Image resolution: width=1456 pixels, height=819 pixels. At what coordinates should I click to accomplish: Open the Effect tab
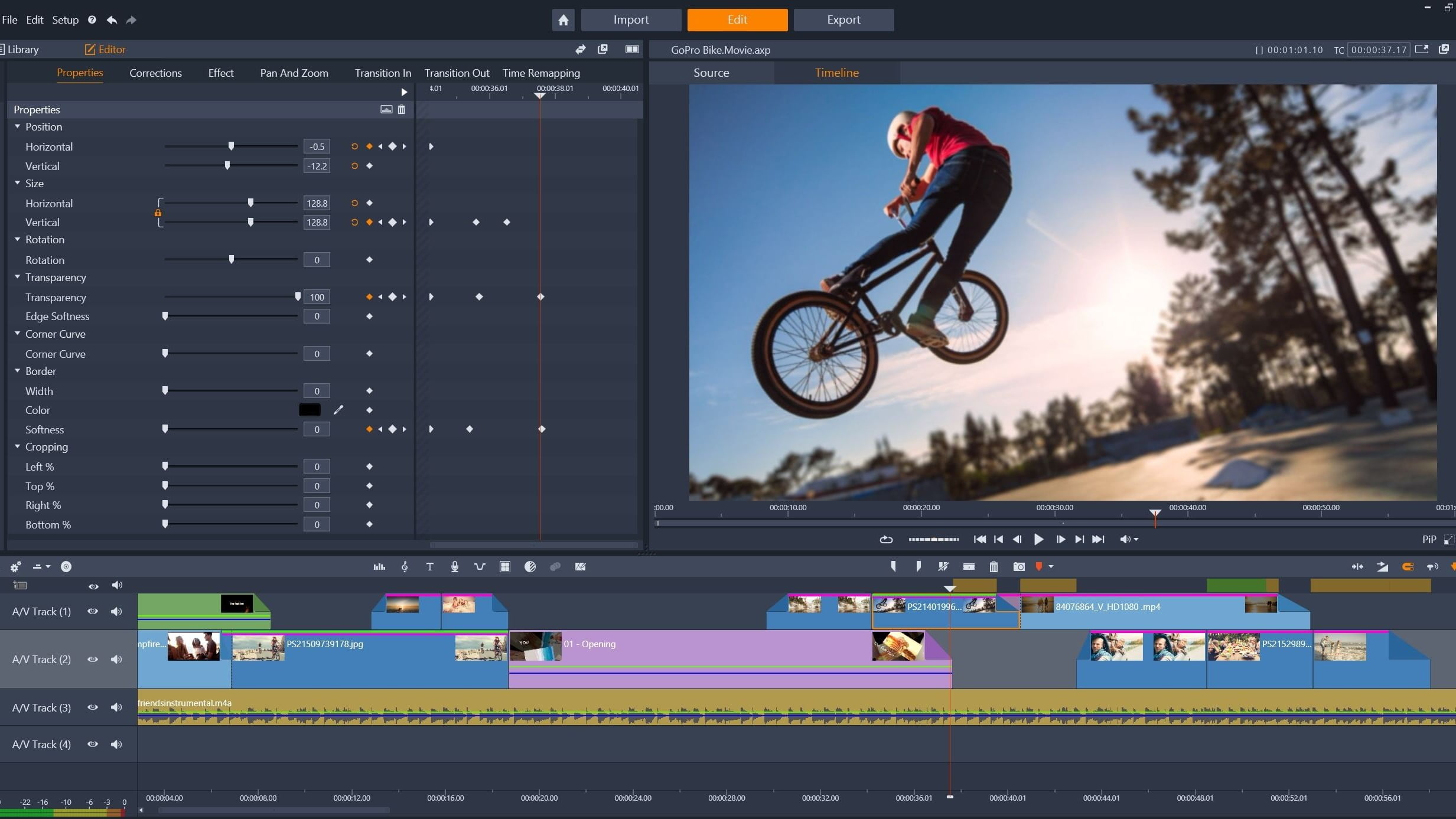point(220,72)
